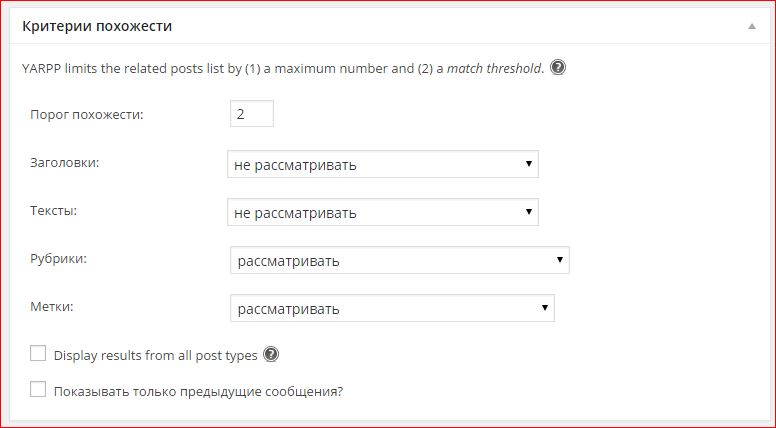Open the Рубрики dropdown
The width and height of the screenshot is (776, 428).
399,260
